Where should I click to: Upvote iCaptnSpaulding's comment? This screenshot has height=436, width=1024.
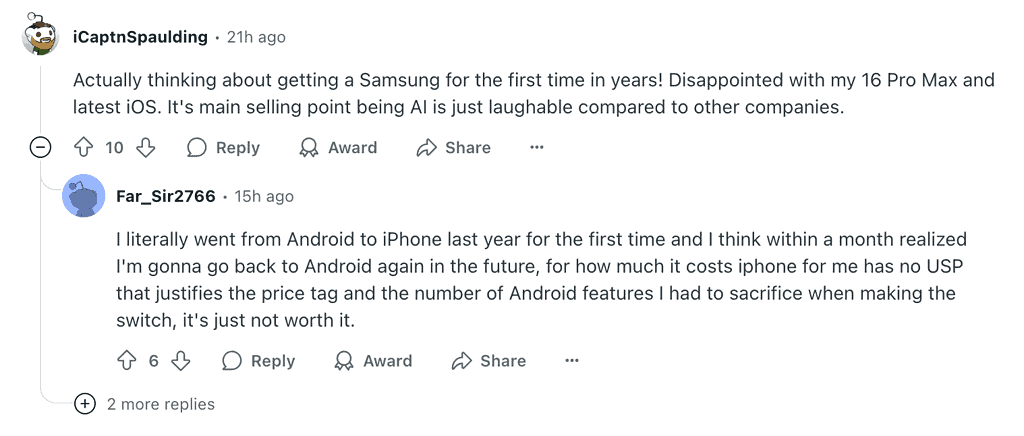coord(84,148)
